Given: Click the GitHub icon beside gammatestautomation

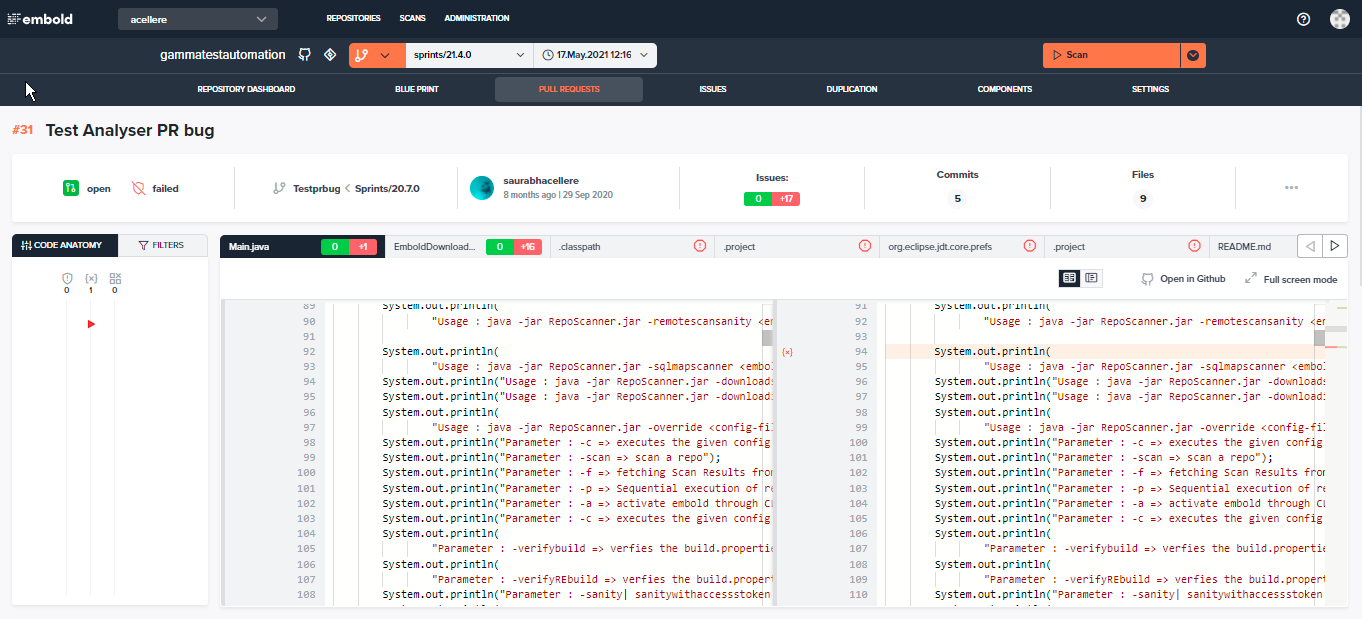Looking at the screenshot, I should click(305, 55).
